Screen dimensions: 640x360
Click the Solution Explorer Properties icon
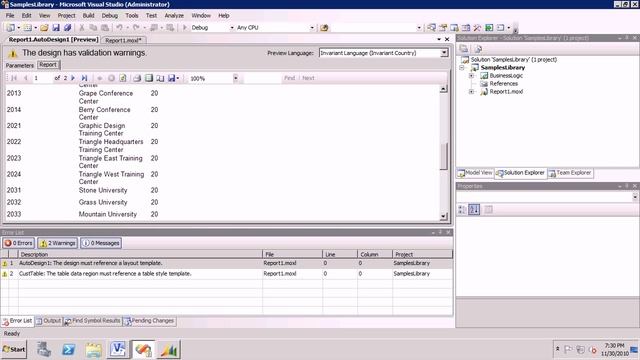464,49
